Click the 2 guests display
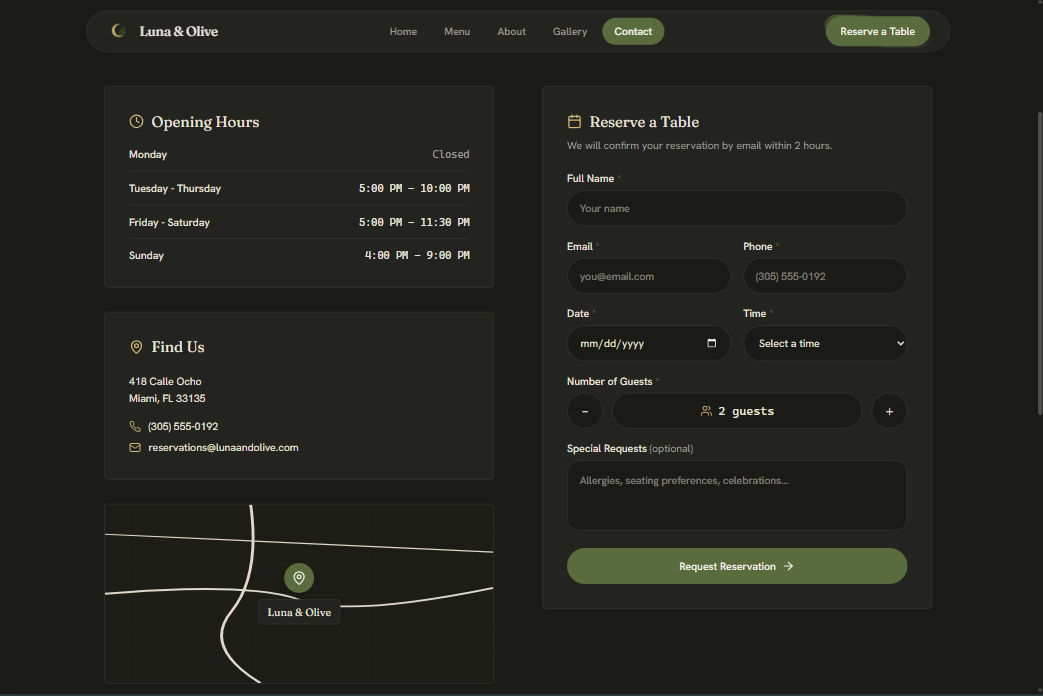Screen dimensions: 1043x696 737,411
